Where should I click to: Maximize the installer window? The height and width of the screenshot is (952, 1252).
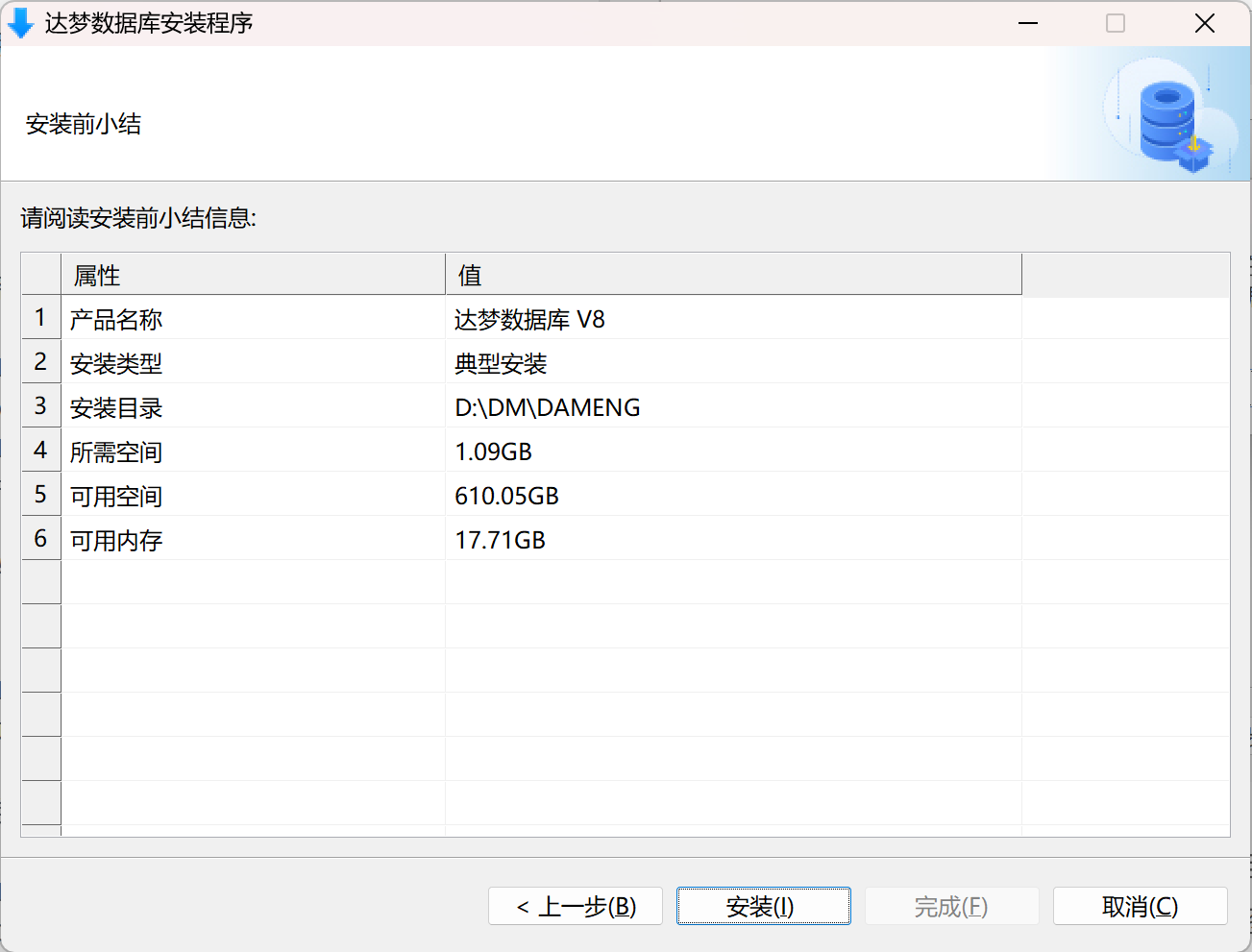pos(1116,23)
